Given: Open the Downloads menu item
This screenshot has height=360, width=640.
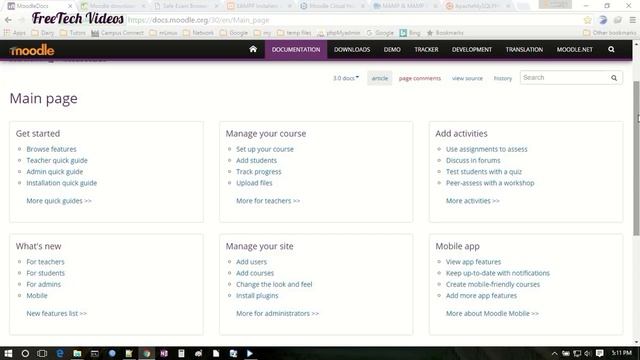Looking at the screenshot, I should click(x=352, y=49).
